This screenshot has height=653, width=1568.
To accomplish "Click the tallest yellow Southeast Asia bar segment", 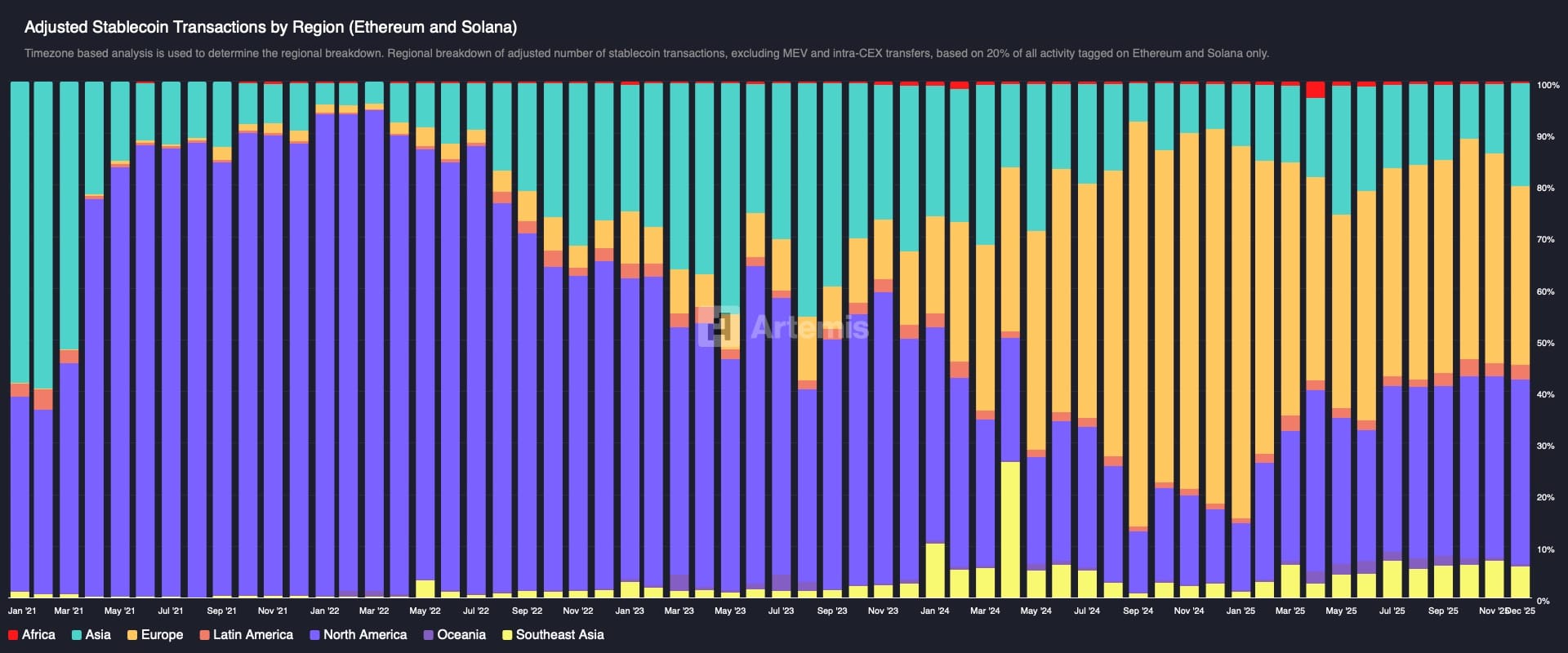I will pyautogui.click(x=1010, y=529).
